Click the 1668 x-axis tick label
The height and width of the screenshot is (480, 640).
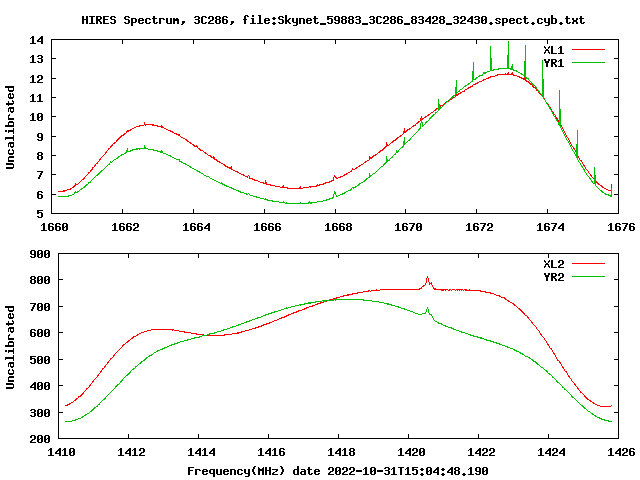[338, 227]
